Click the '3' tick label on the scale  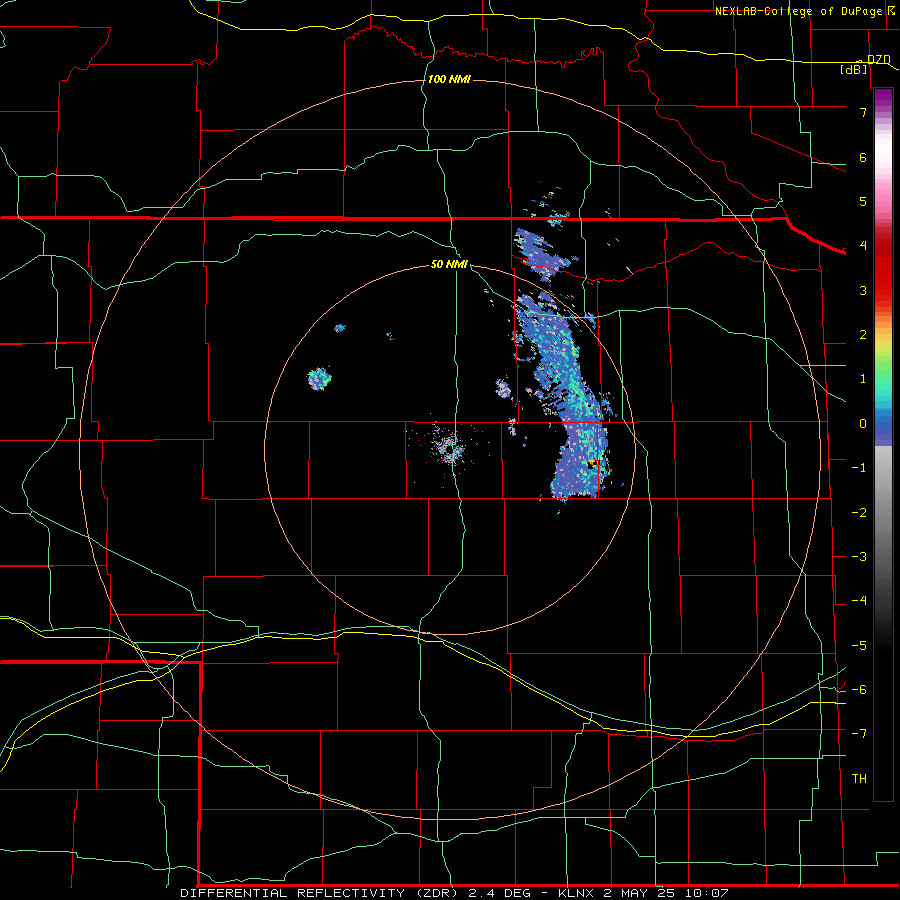coord(863,290)
